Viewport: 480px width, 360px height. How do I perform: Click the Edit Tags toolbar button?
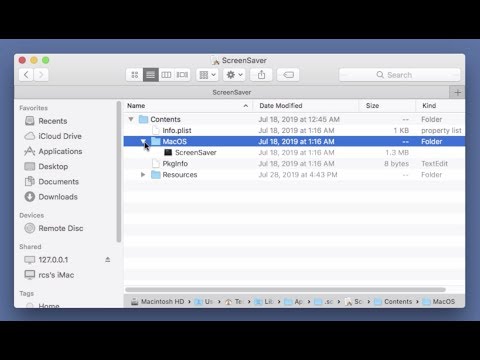pos(288,75)
